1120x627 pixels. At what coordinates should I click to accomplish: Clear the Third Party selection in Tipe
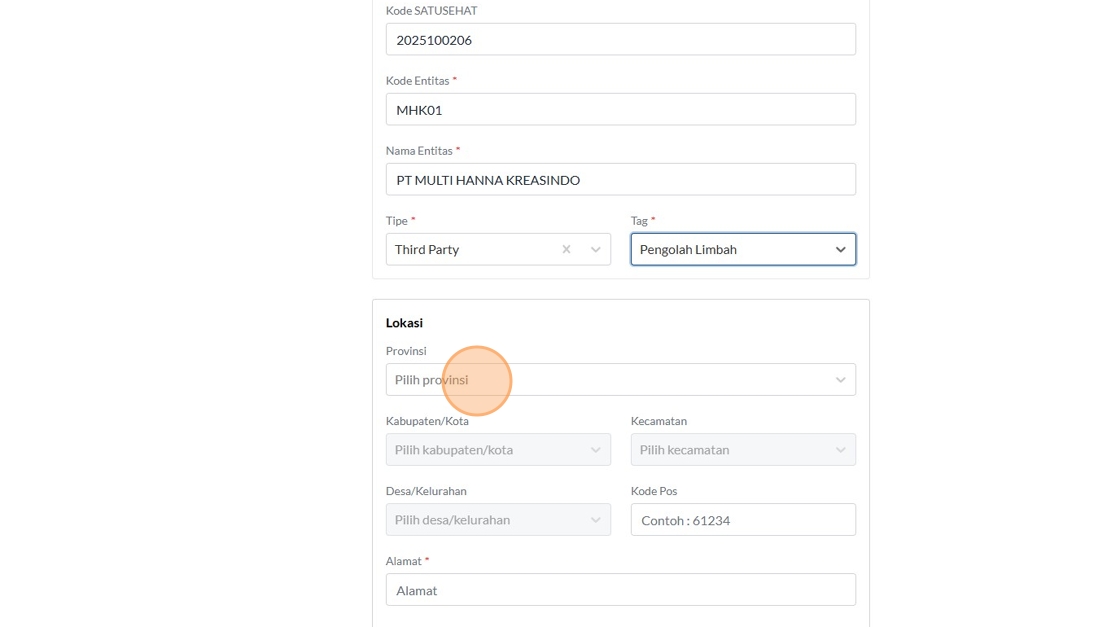click(x=566, y=249)
